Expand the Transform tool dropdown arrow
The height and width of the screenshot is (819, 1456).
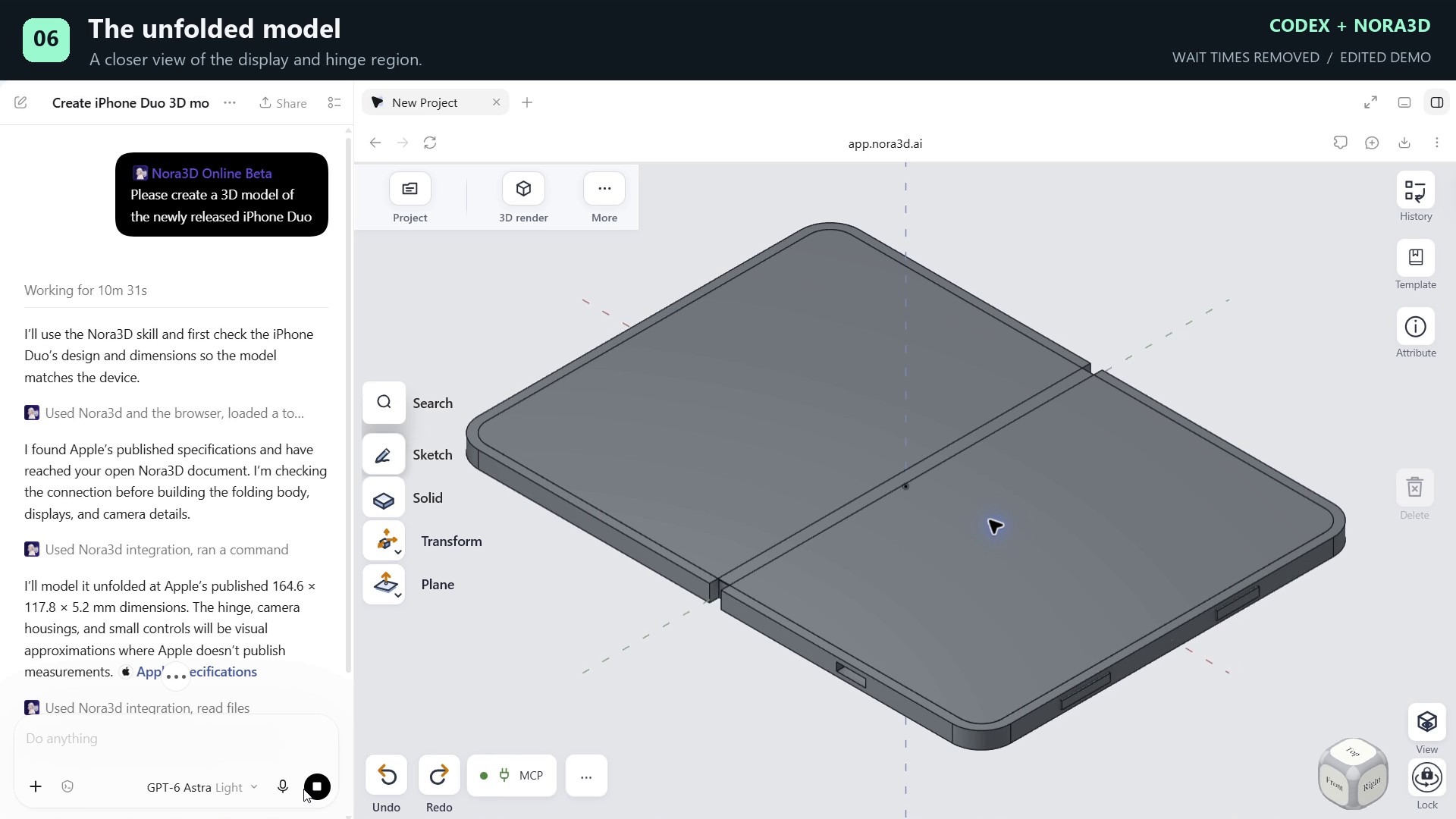(x=398, y=552)
